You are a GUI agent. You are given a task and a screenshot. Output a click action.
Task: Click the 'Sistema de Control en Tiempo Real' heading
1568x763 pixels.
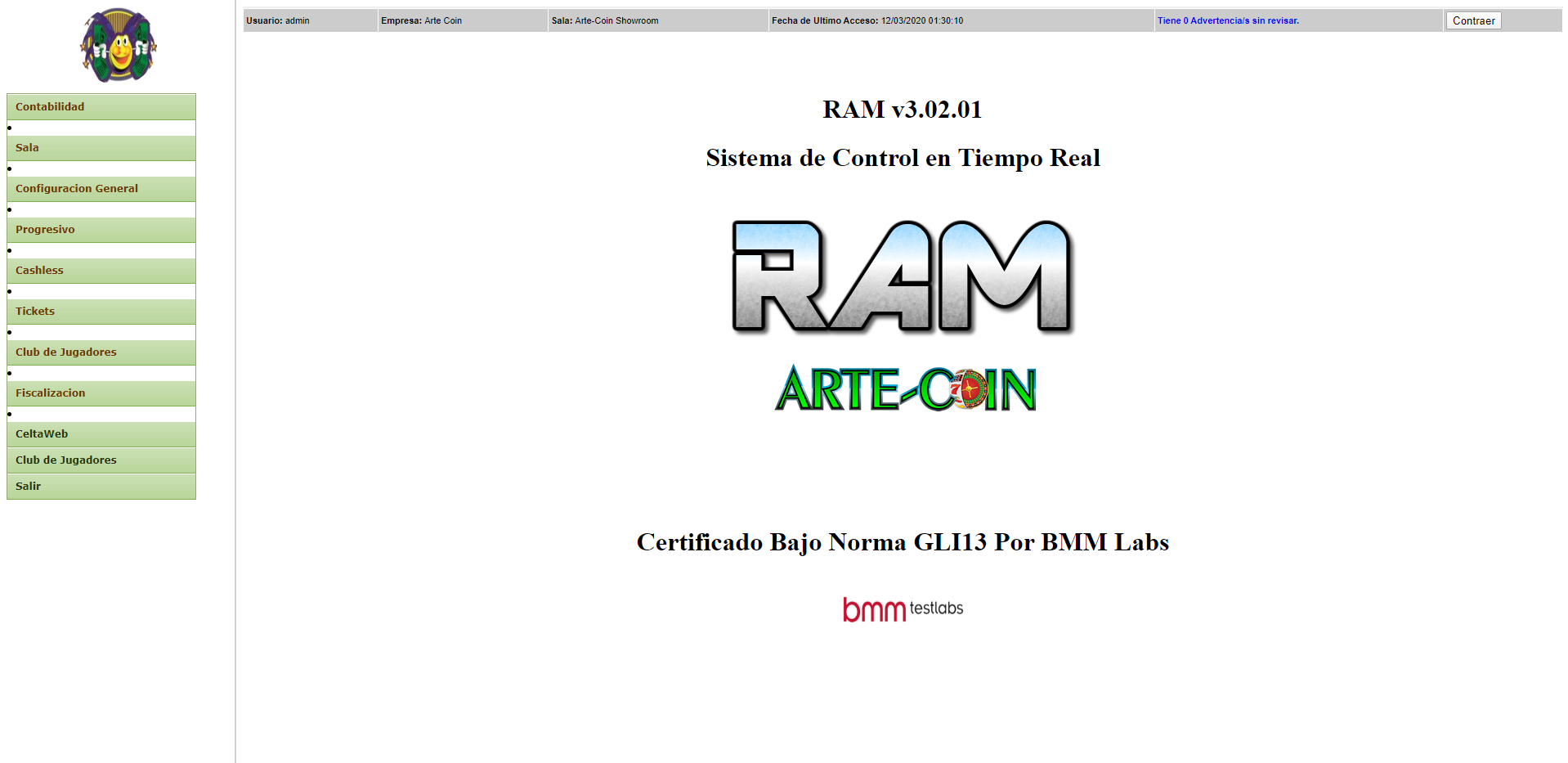[903, 158]
